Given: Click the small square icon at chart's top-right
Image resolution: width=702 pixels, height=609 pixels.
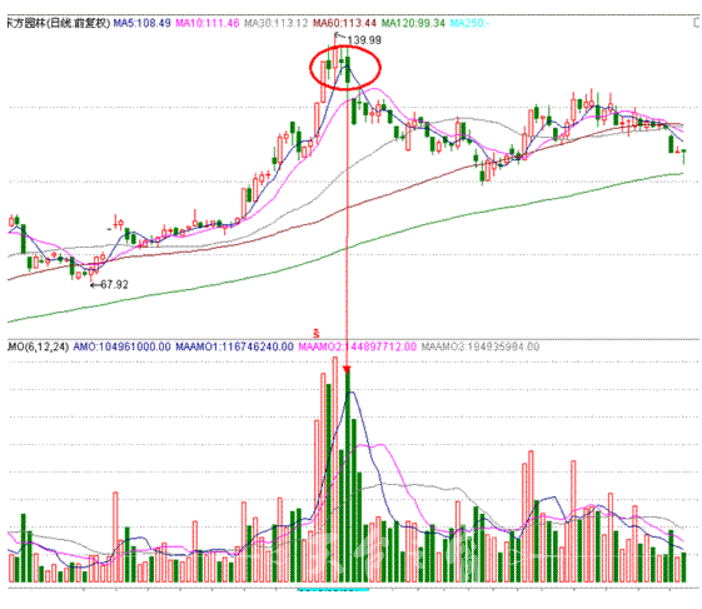Looking at the screenshot, I should click(696, 23).
